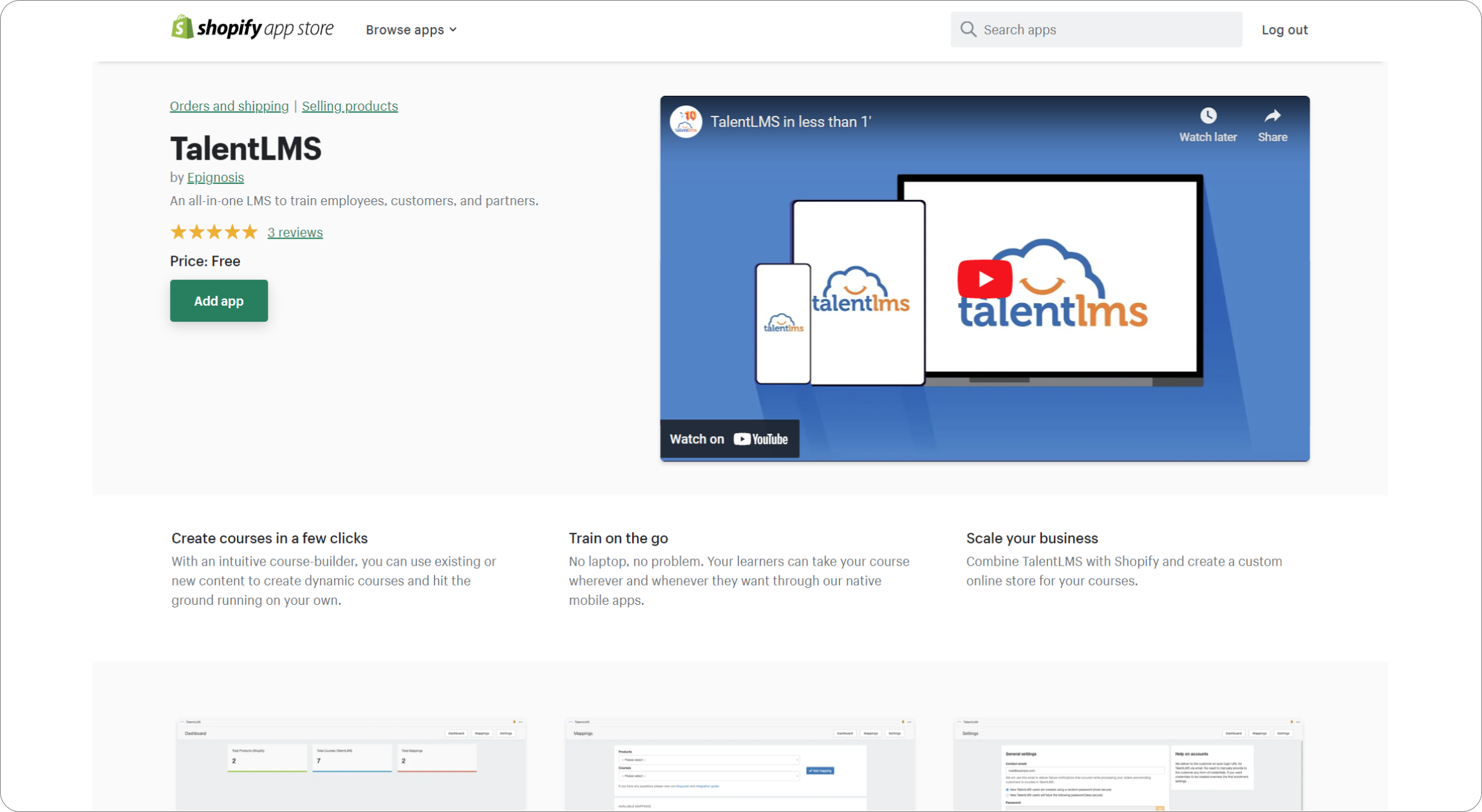Image resolution: width=1482 pixels, height=812 pixels.
Task: Click the search magnifier icon
Action: coord(968,29)
